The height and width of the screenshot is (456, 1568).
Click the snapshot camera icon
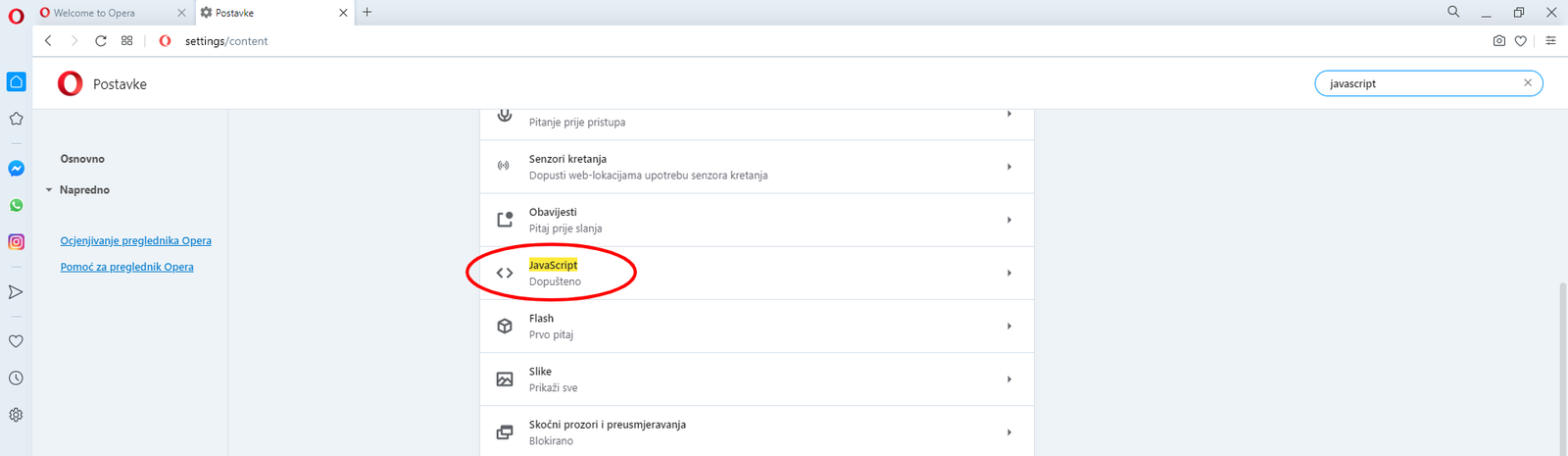tap(1498, 41)
